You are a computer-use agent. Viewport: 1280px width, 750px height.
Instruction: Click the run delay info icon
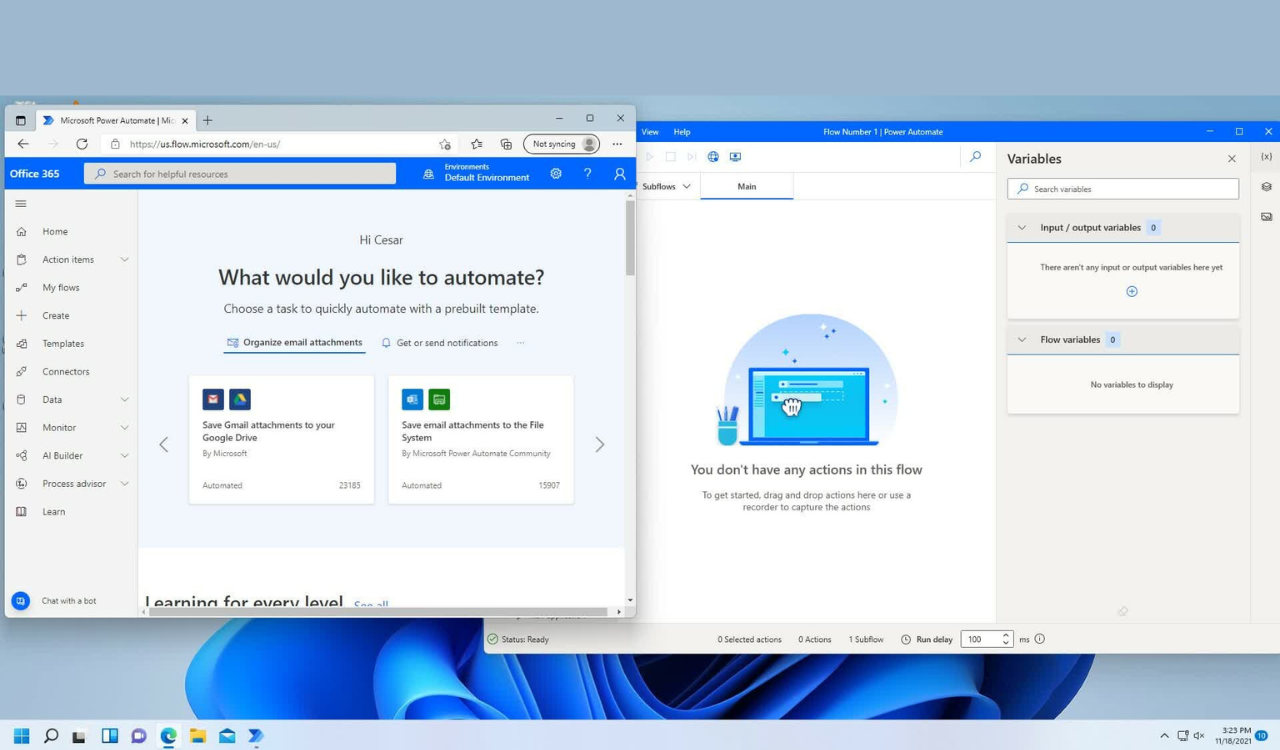[x=1040, y=639]
